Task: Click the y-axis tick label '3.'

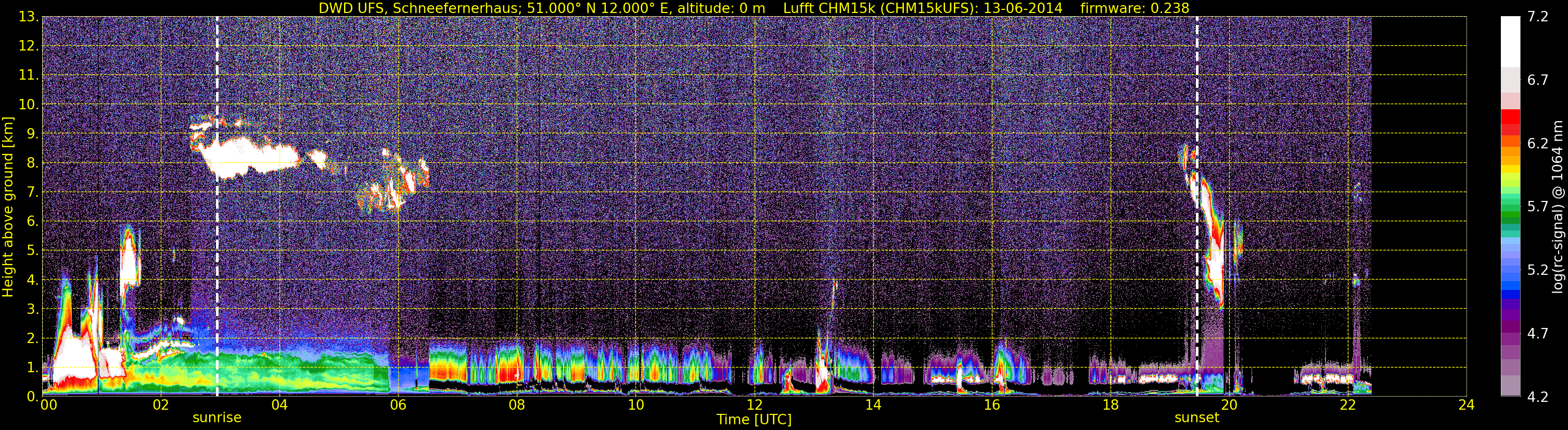Action: pos(32,309)
